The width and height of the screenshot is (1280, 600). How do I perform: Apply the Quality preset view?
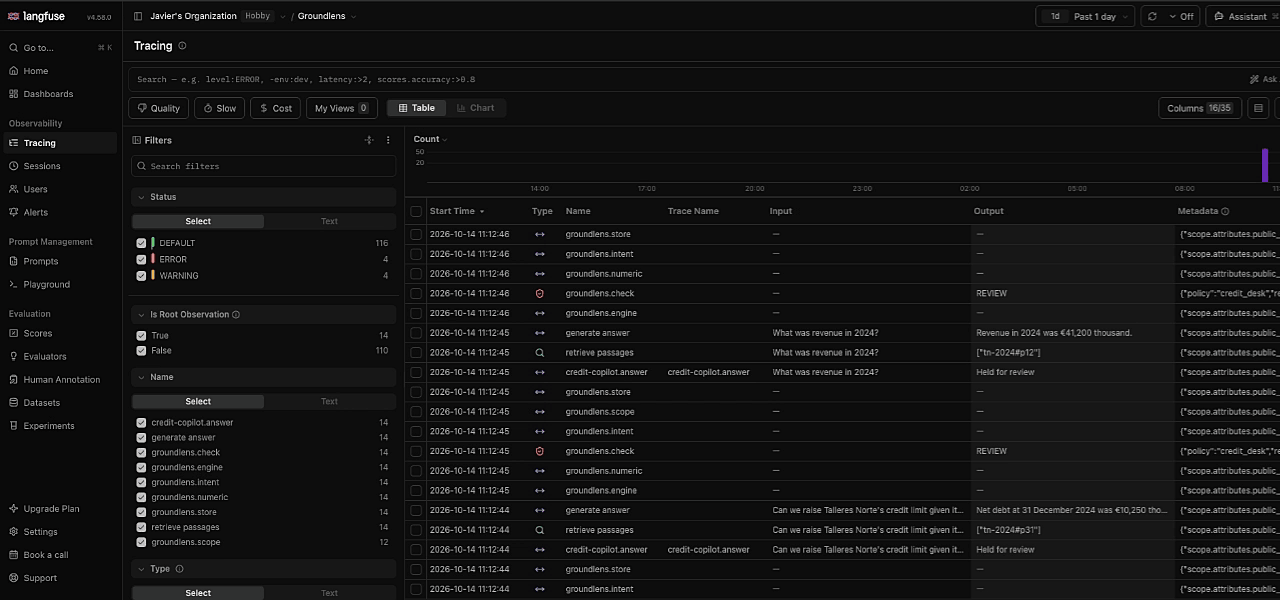click(158, 108)
